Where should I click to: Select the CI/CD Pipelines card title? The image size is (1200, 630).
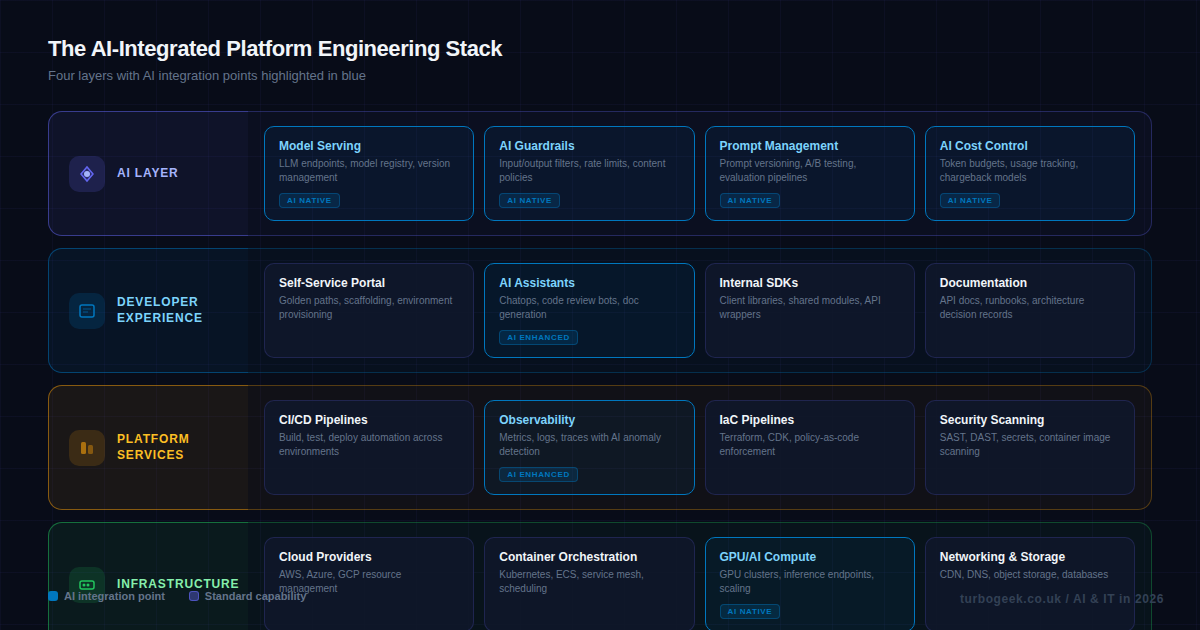tap(323, 420)
